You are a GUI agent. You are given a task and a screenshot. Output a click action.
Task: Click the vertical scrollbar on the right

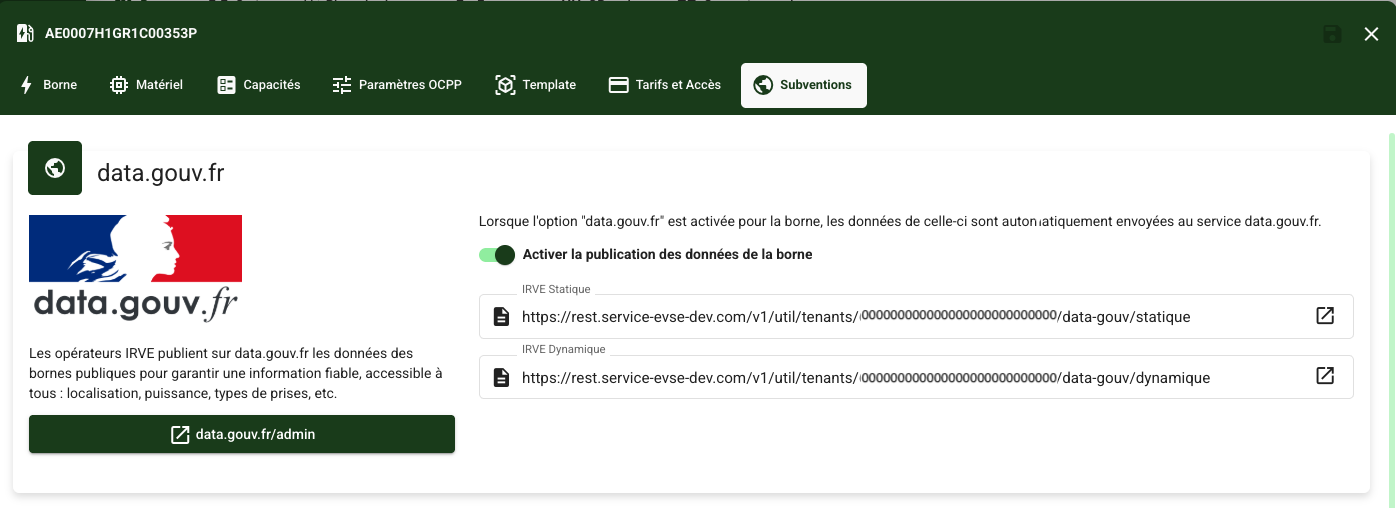point(1391,320)
